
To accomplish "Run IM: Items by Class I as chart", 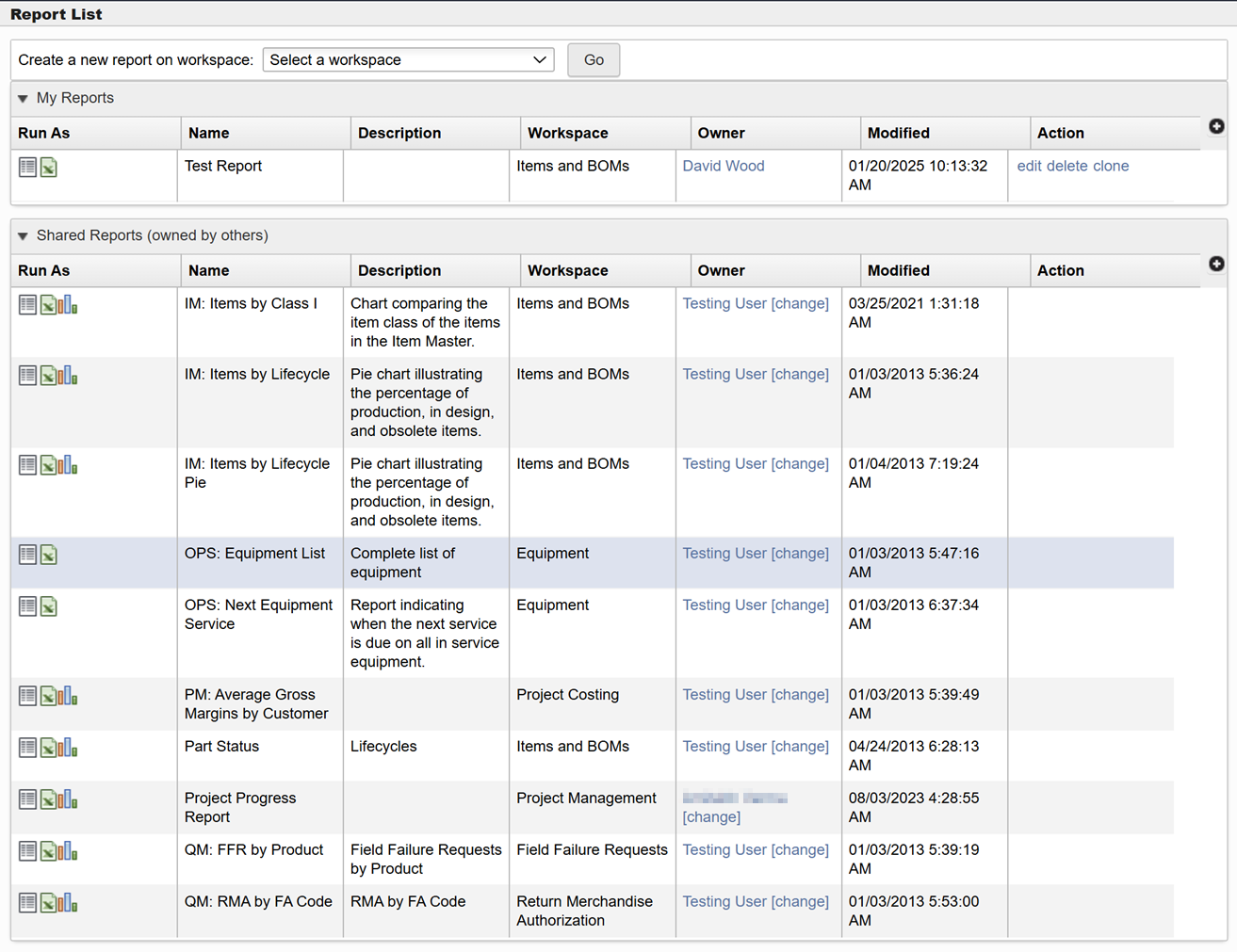I will point(69,305).
